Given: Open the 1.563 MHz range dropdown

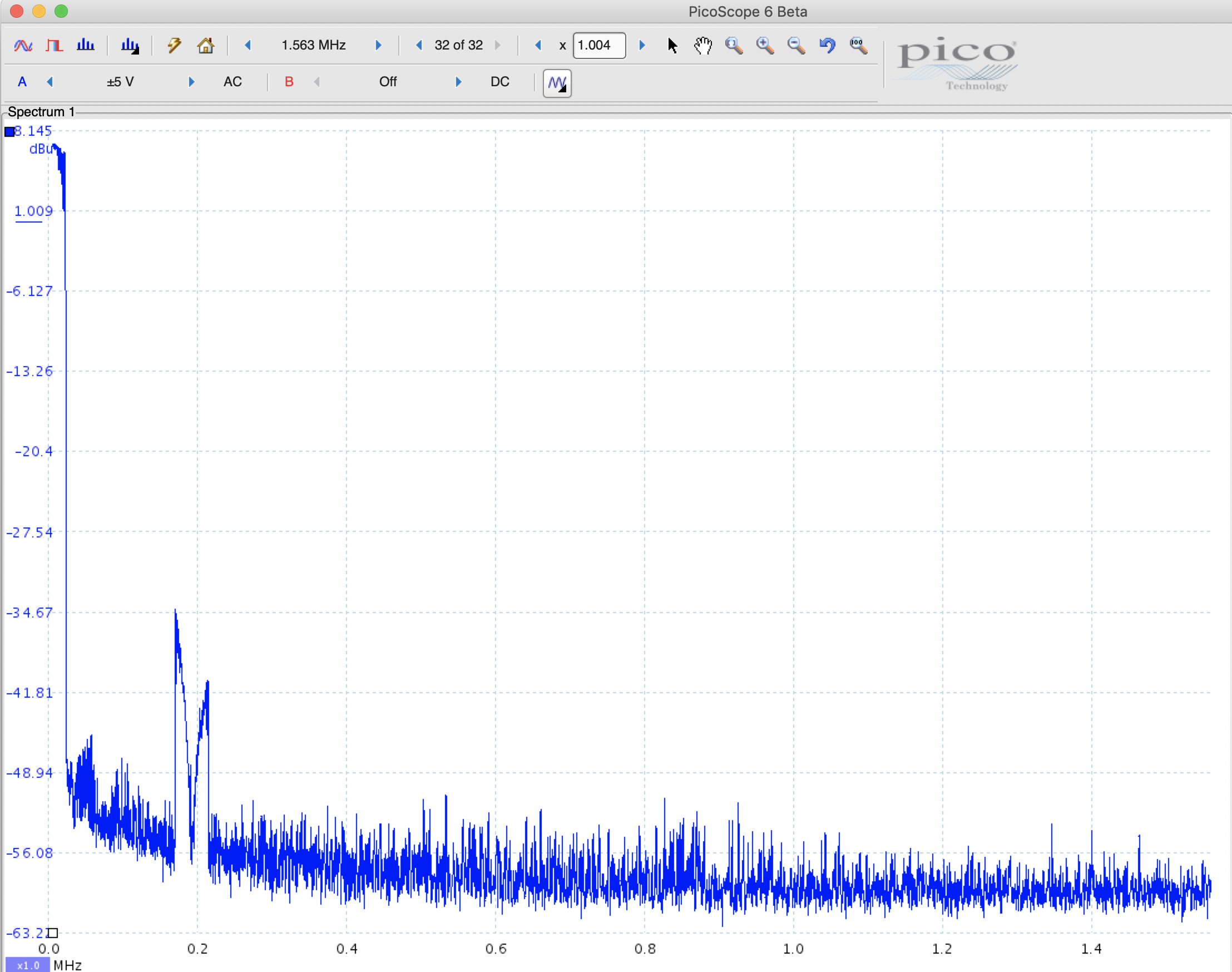Looking at the screenshot, I should [x=313, y=45].
